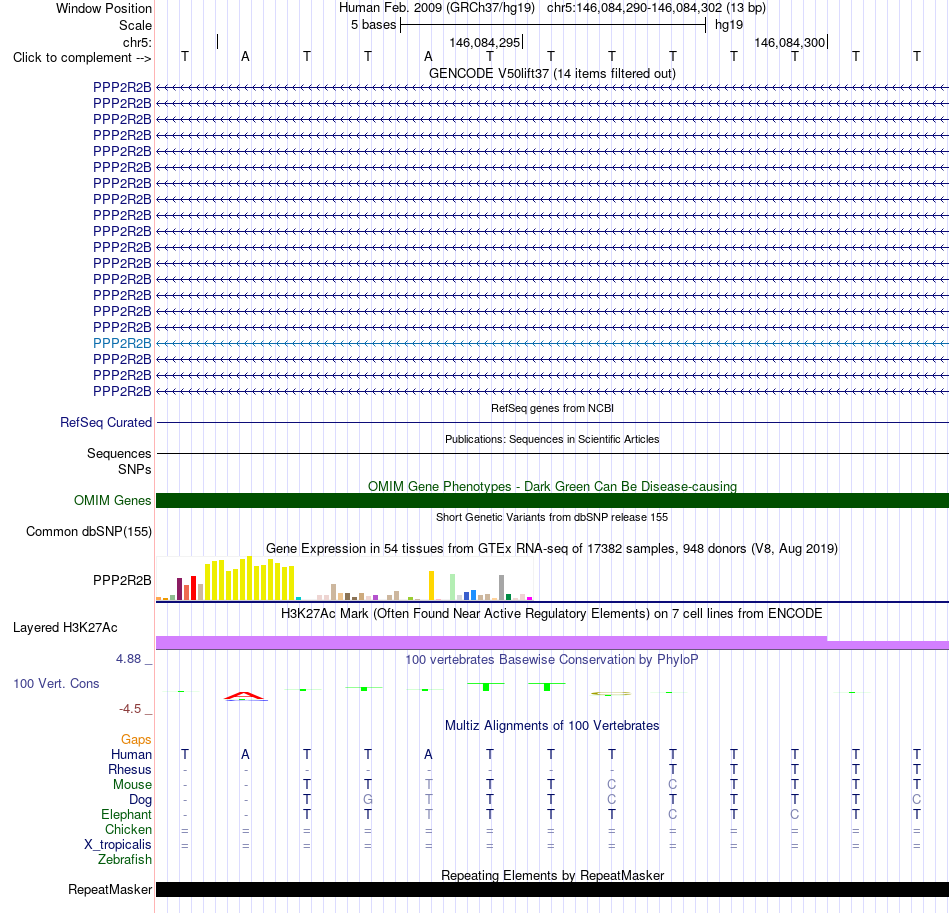
Task: Click the red peak in PhyloP track
Action: tap(244, 696)
